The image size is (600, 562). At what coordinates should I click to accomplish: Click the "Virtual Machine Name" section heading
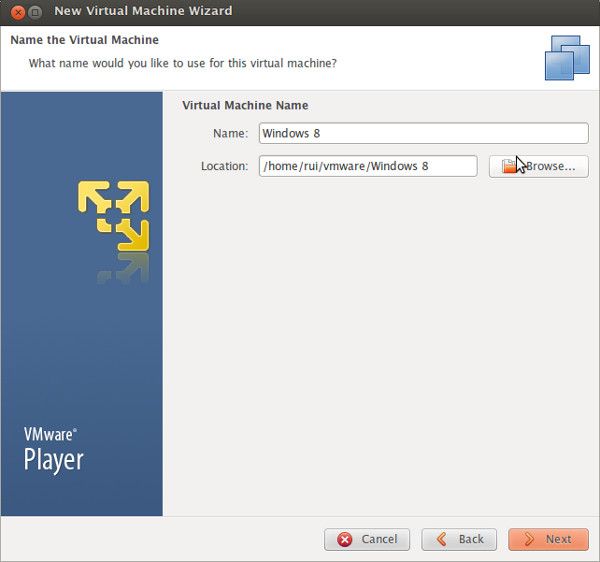click(245, 105)
